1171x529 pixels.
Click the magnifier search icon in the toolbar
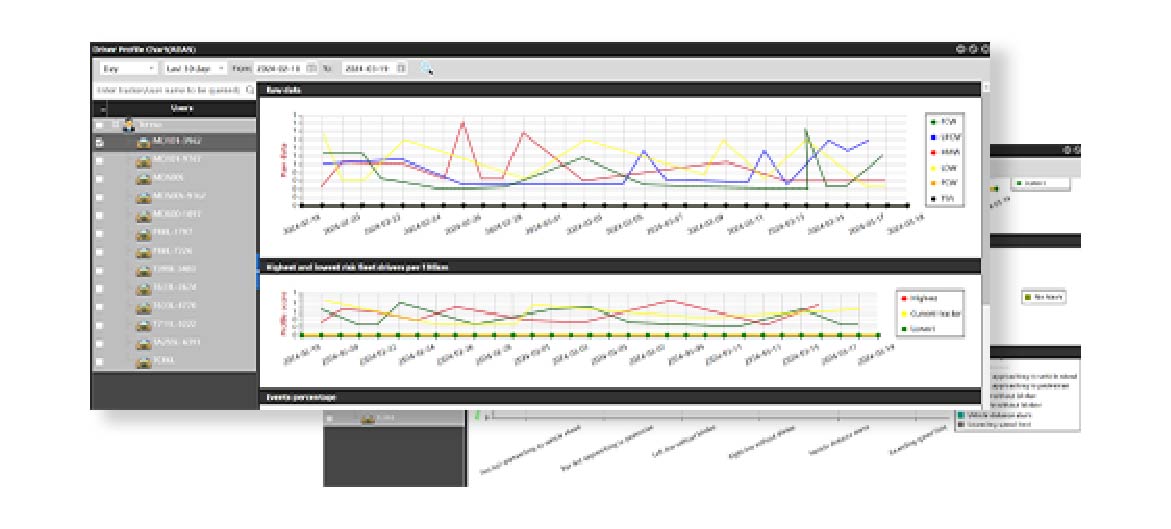coord(427,68)
